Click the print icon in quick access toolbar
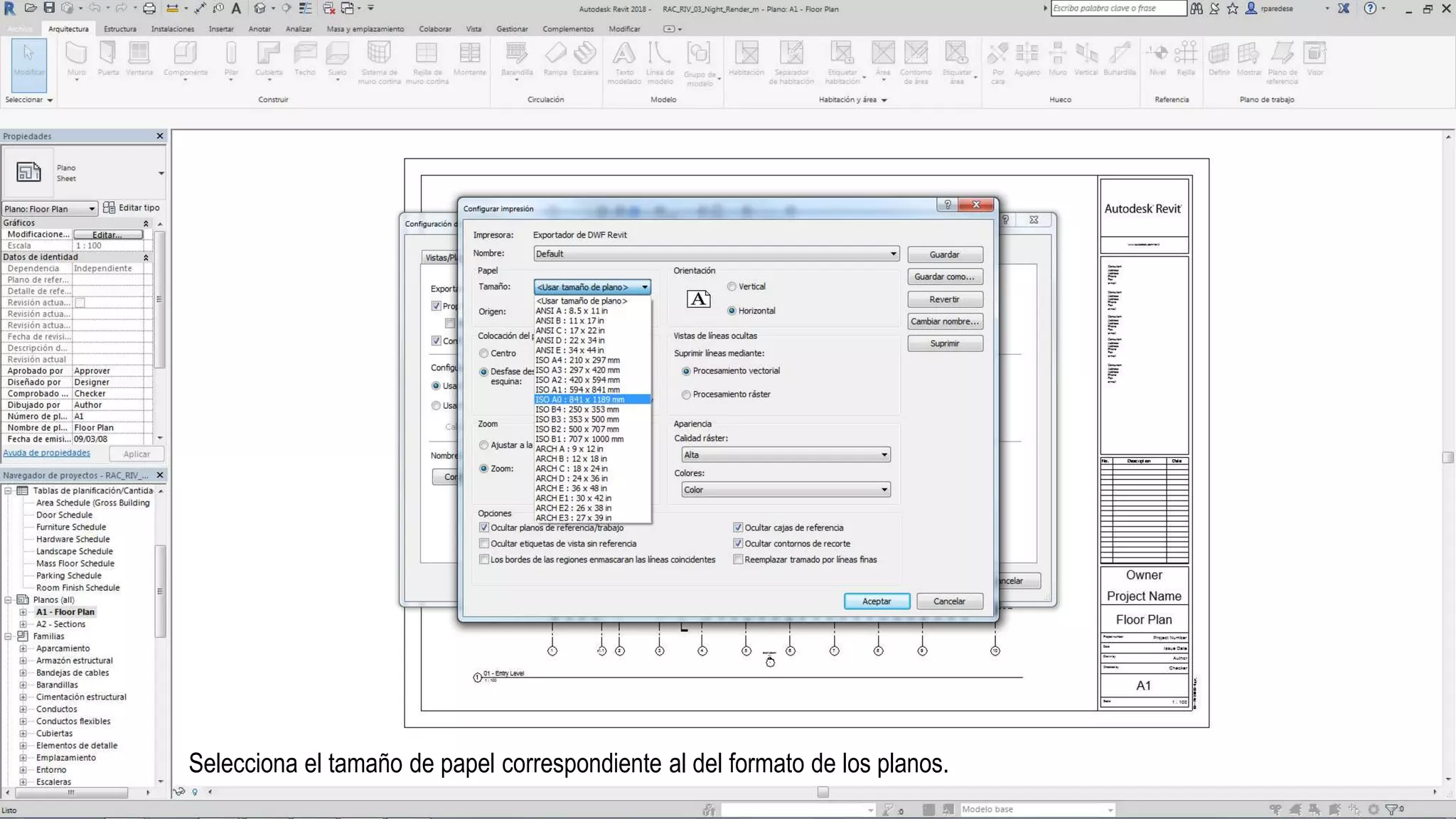The height and width of the screenshot is (819, 1456). [149, 9]
